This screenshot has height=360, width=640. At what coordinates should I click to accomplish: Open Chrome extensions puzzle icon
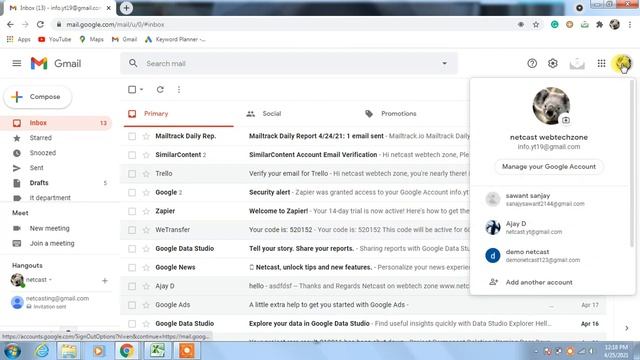(599, 24)
